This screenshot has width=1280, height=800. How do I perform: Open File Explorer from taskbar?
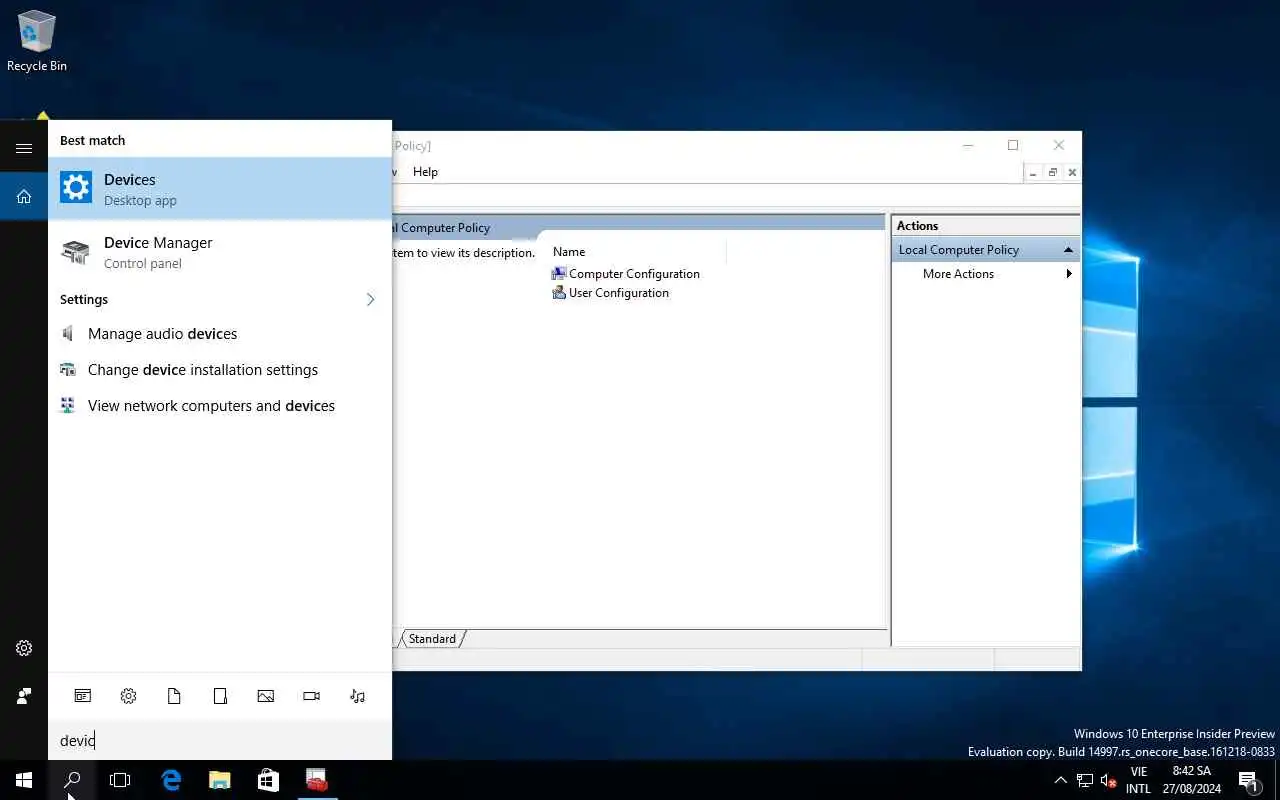coord(220,780)
